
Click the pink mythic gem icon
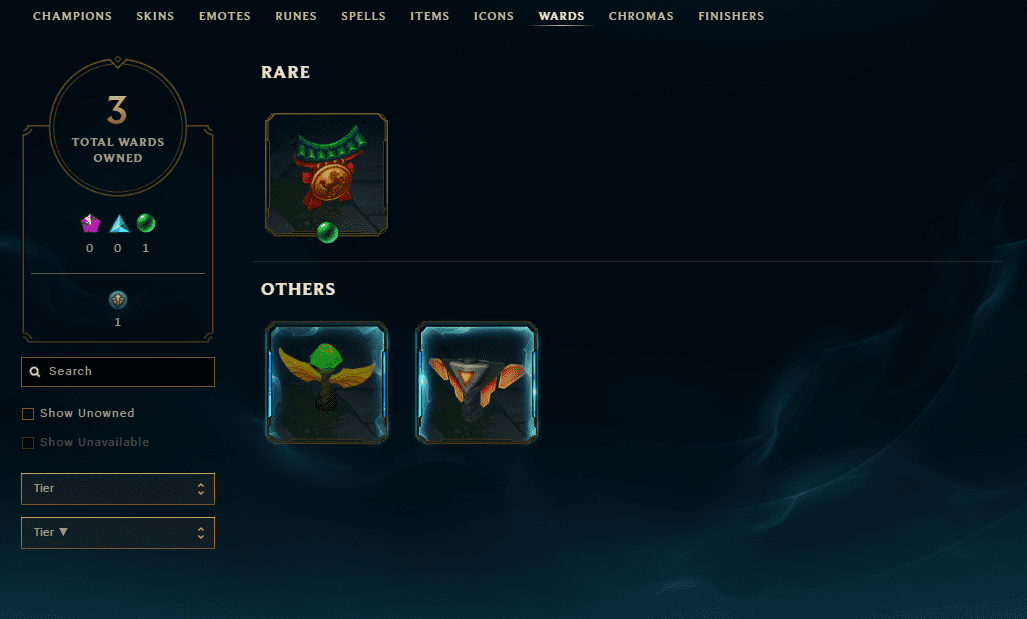[90, 223]
